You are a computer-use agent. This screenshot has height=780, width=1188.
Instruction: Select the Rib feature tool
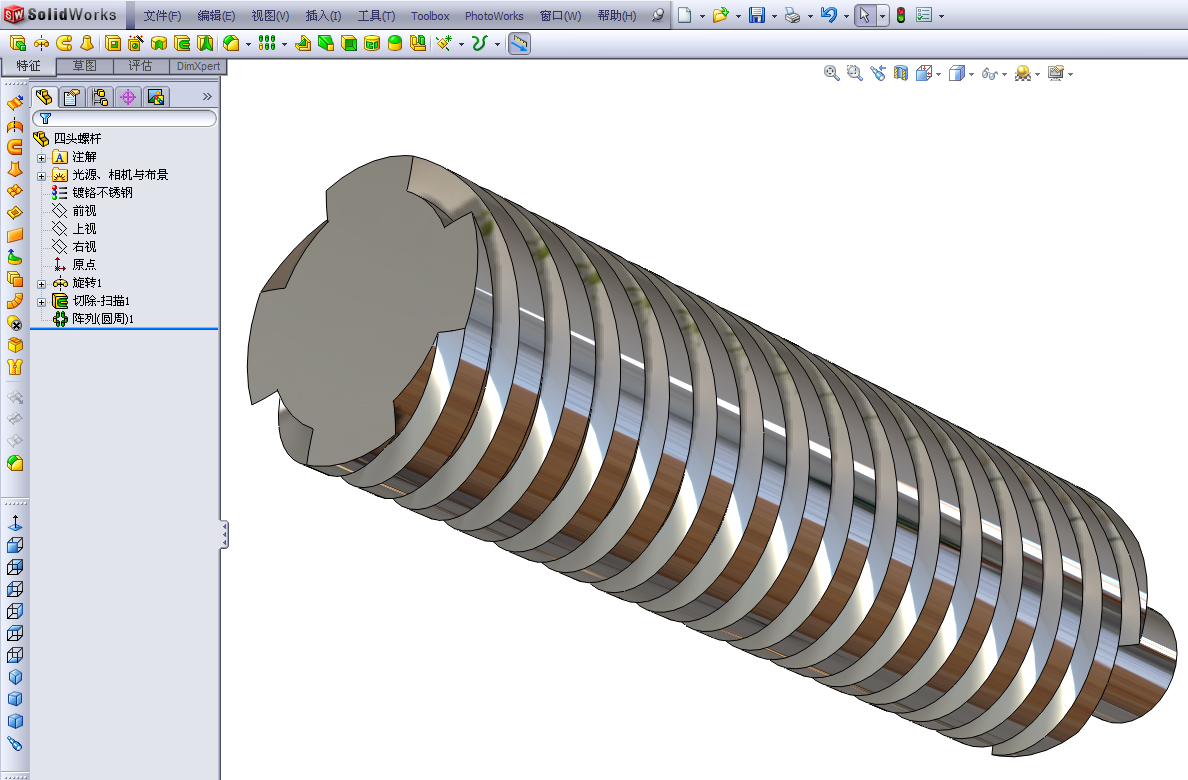click(x=303, y=43)
